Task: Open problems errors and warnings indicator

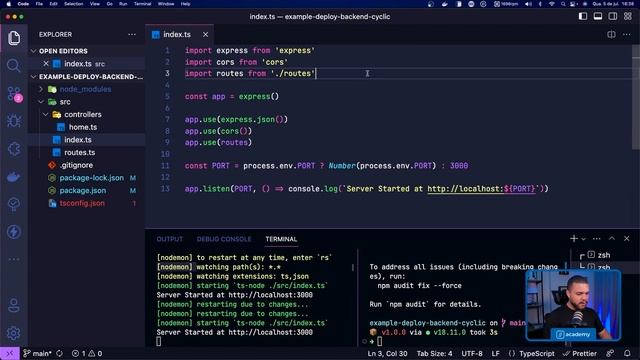Action: click(x=87, y=353)
